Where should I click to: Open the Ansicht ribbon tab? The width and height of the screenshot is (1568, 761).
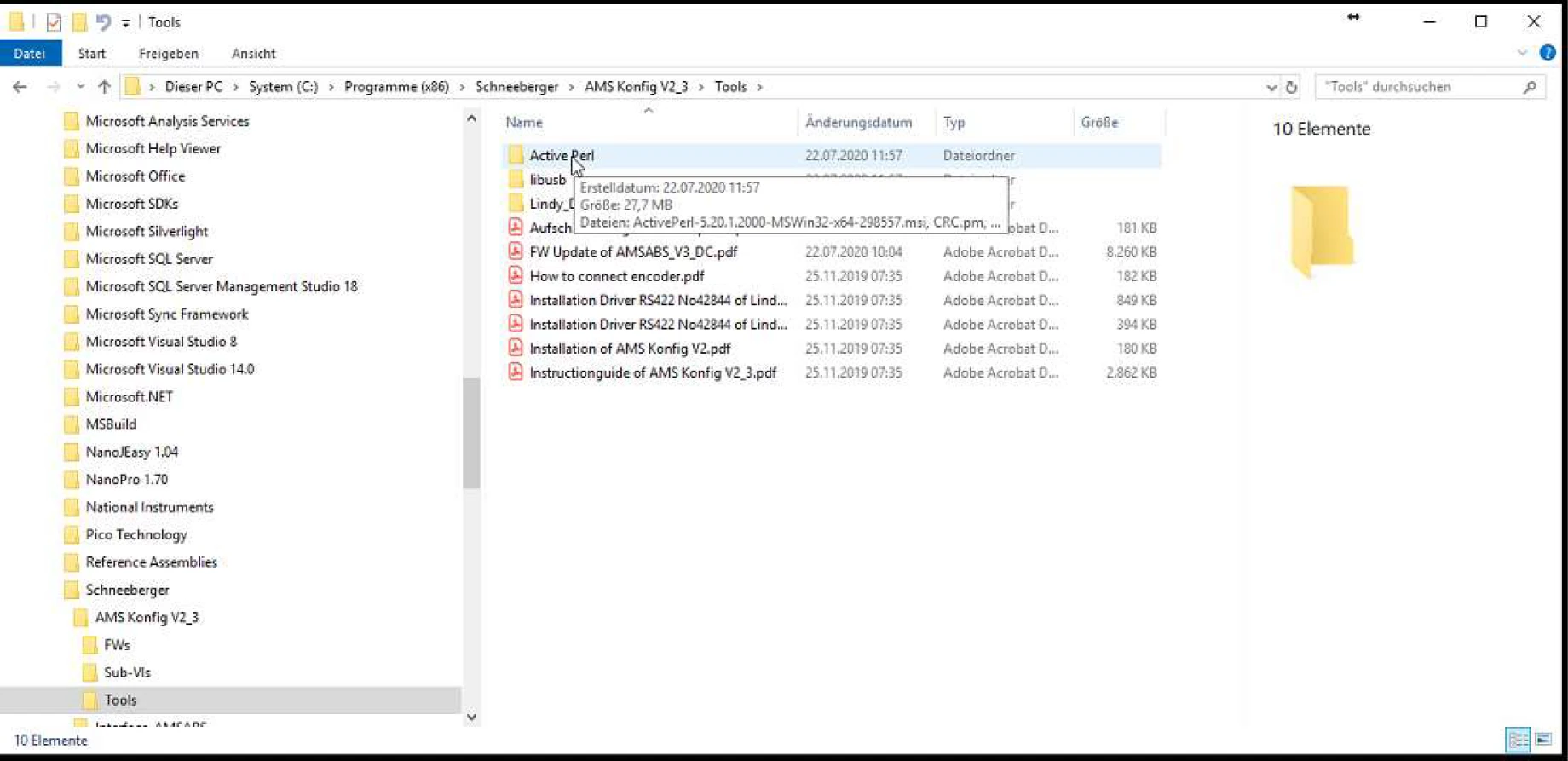[253, 54]
